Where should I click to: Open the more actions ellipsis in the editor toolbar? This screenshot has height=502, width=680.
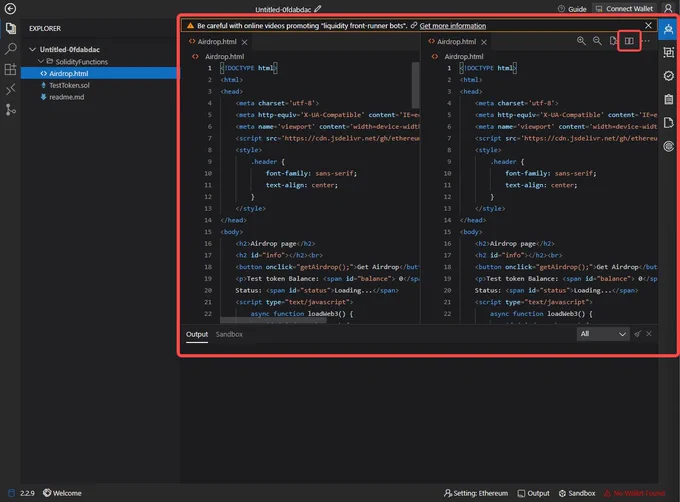[647, 41]
